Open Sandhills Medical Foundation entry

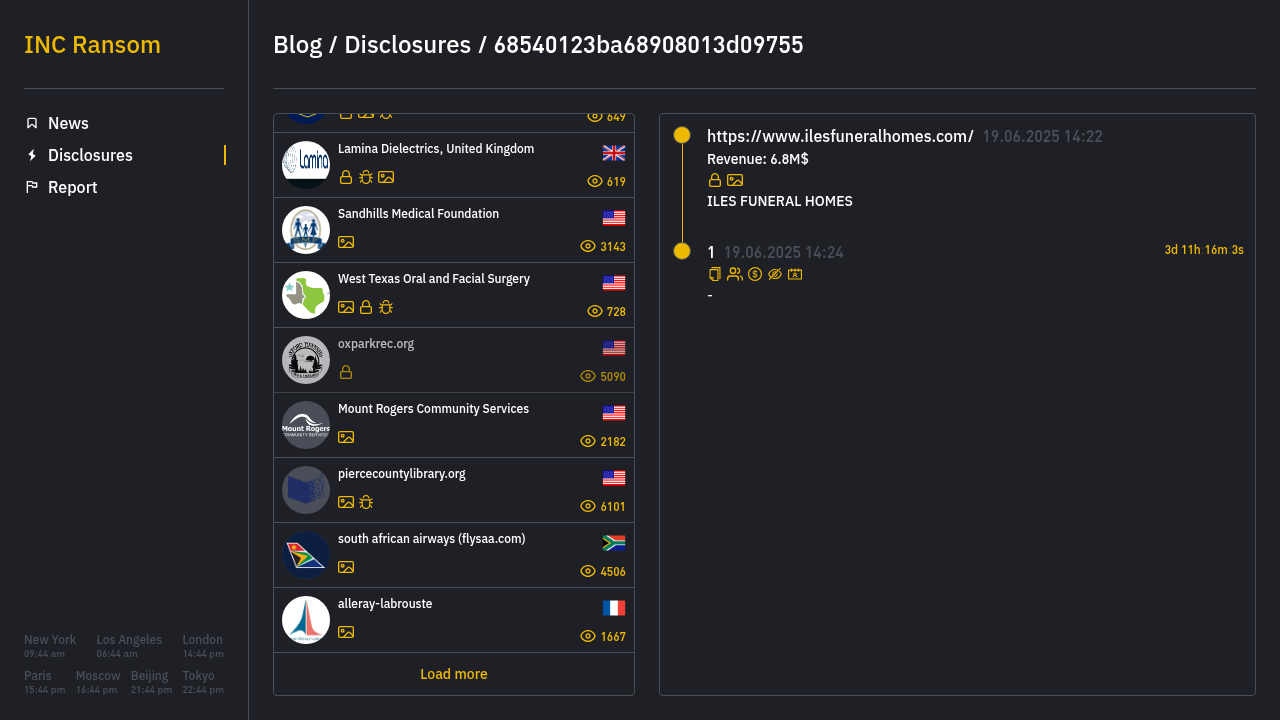[454, 230]
